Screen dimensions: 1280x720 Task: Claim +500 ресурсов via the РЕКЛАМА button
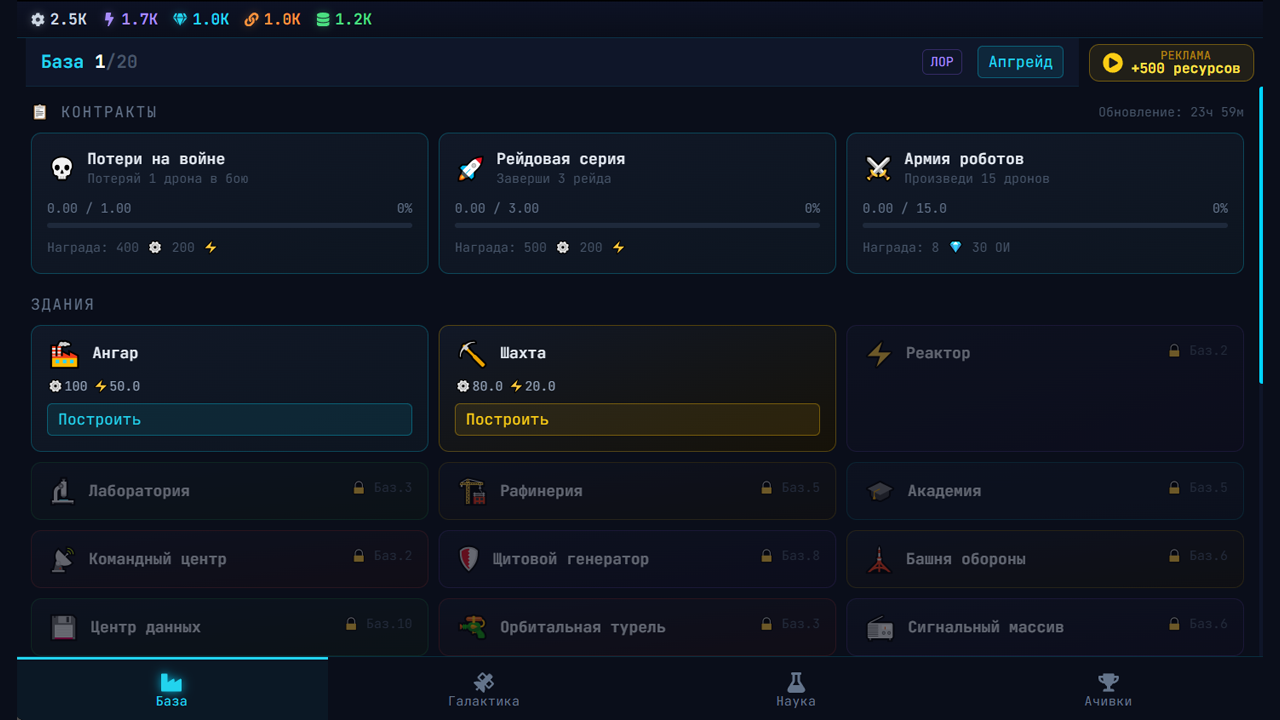pos(1171,62)
